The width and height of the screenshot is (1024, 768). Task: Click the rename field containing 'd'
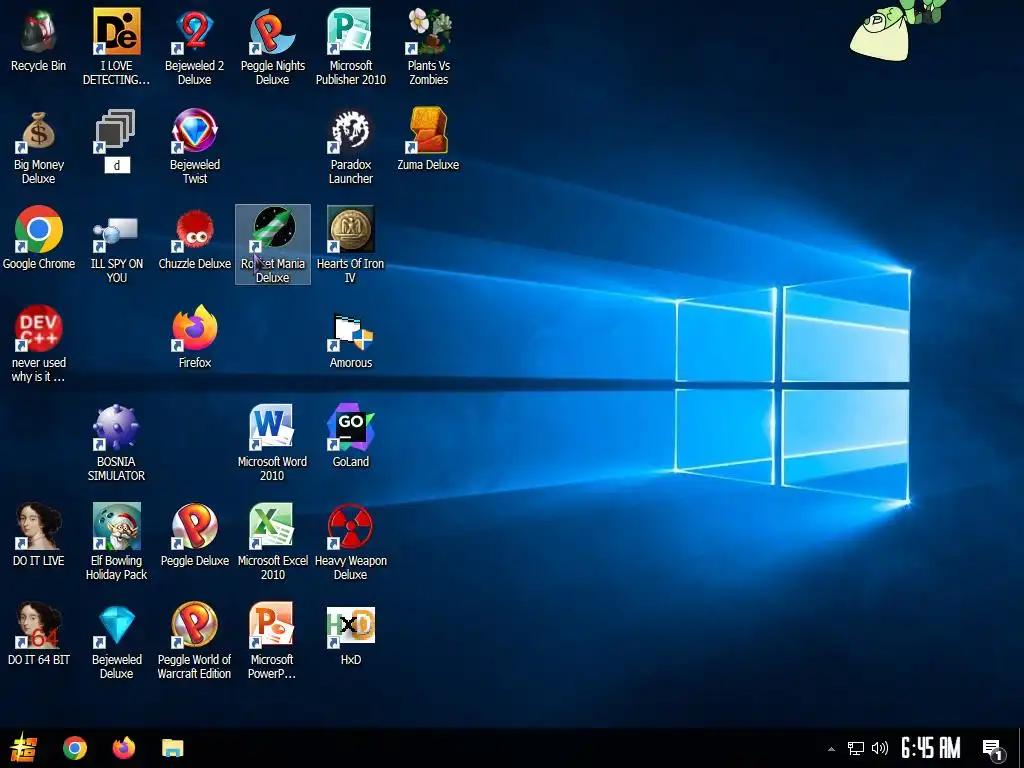click(x=117, y=165)
